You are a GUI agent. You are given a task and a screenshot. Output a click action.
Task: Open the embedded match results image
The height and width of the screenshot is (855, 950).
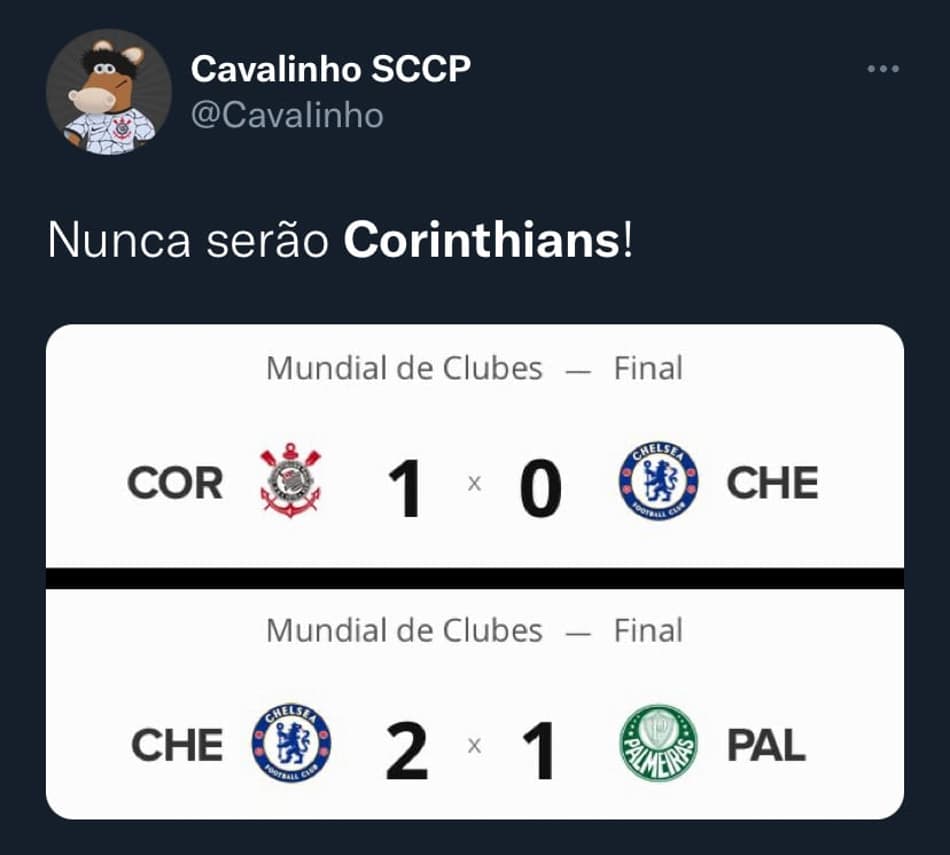pyautogui.click(x=475, y=572)
